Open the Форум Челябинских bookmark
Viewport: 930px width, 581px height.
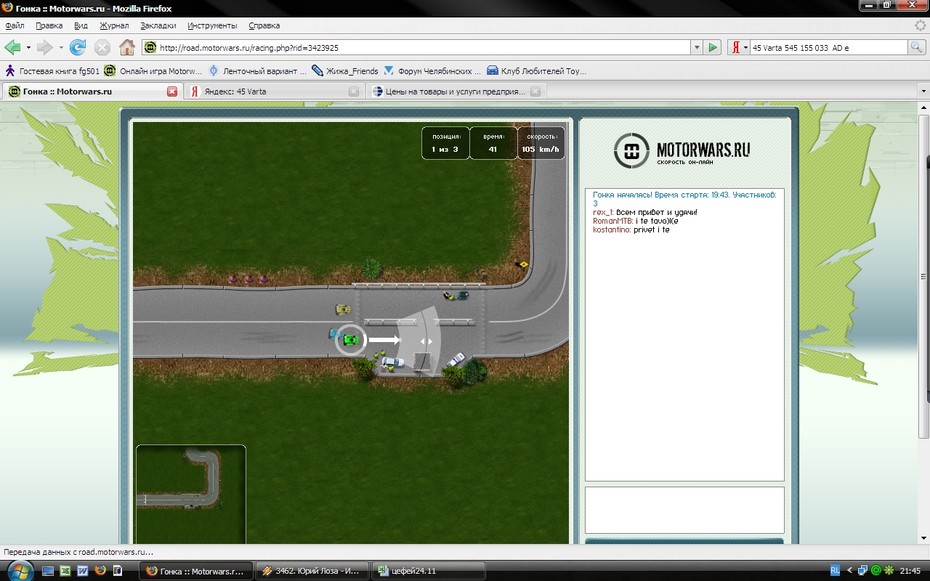(432, 71)
